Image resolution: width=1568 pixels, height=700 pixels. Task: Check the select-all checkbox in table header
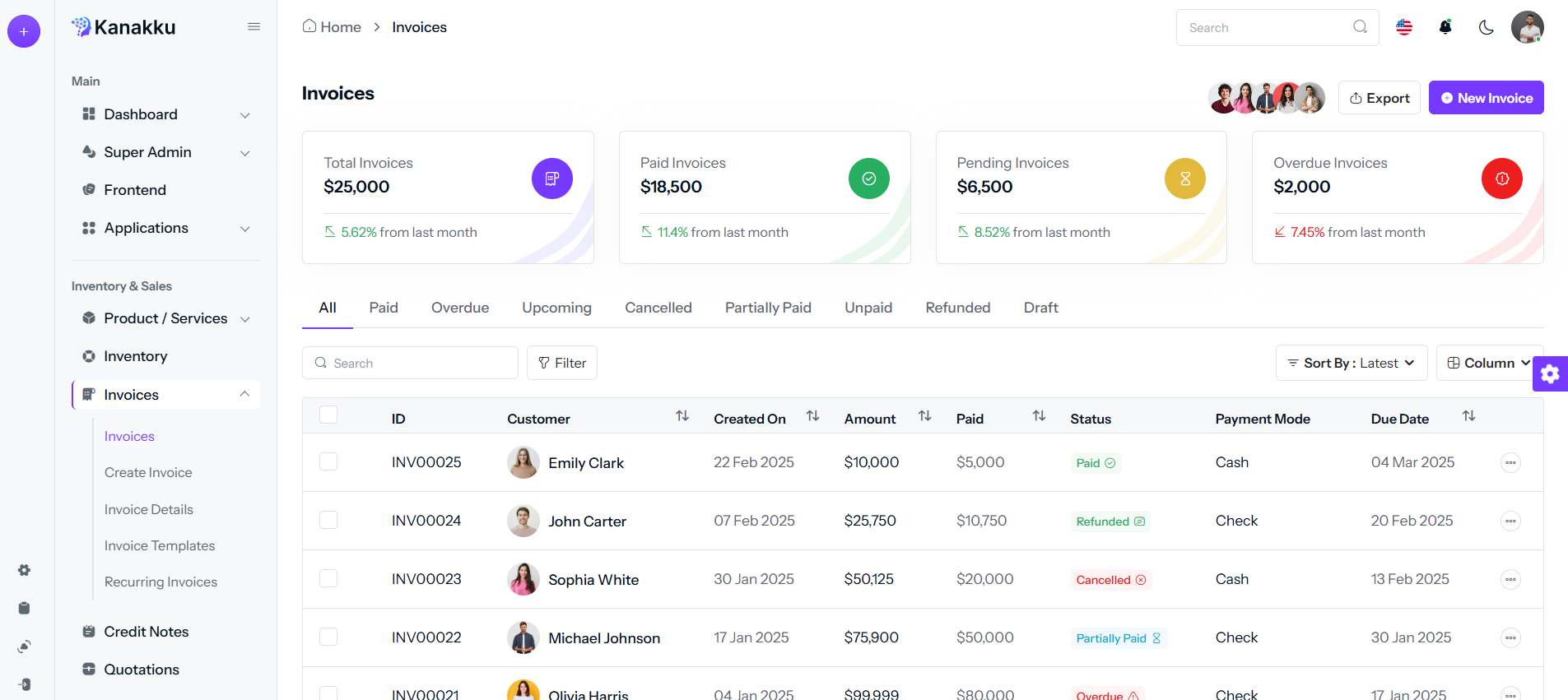click(x=328, y=415)
